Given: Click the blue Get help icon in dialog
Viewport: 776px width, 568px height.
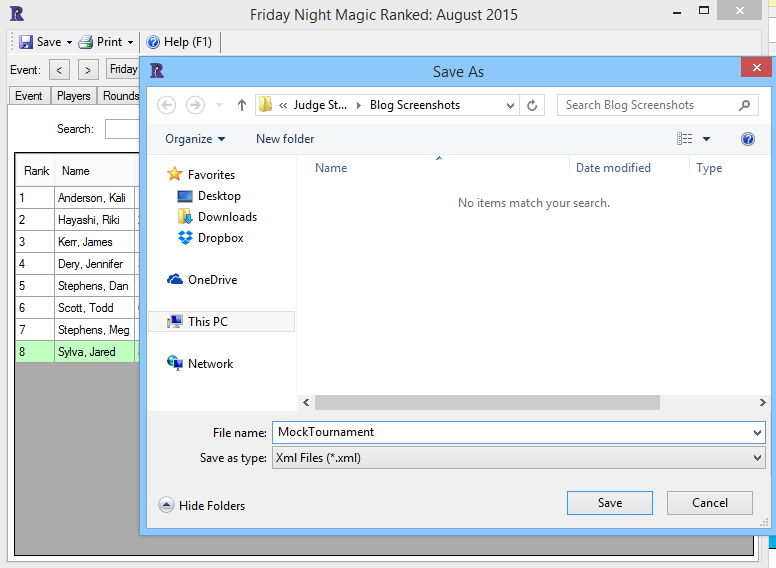Looking at the screenshot, I should coord(748,139).
